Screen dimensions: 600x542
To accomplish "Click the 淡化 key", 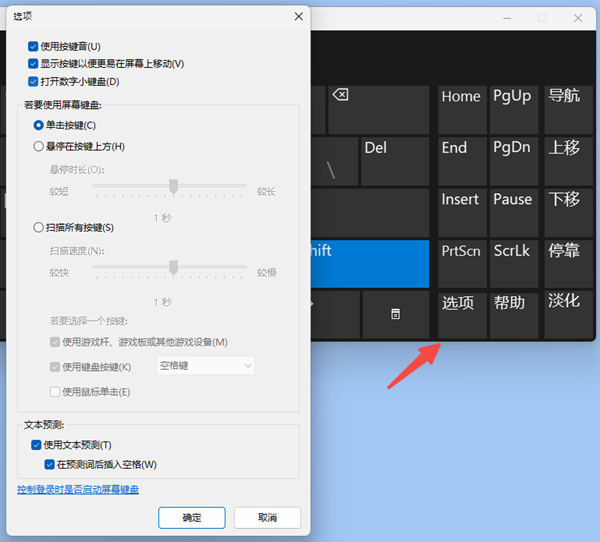I will (x=569, y=315).
